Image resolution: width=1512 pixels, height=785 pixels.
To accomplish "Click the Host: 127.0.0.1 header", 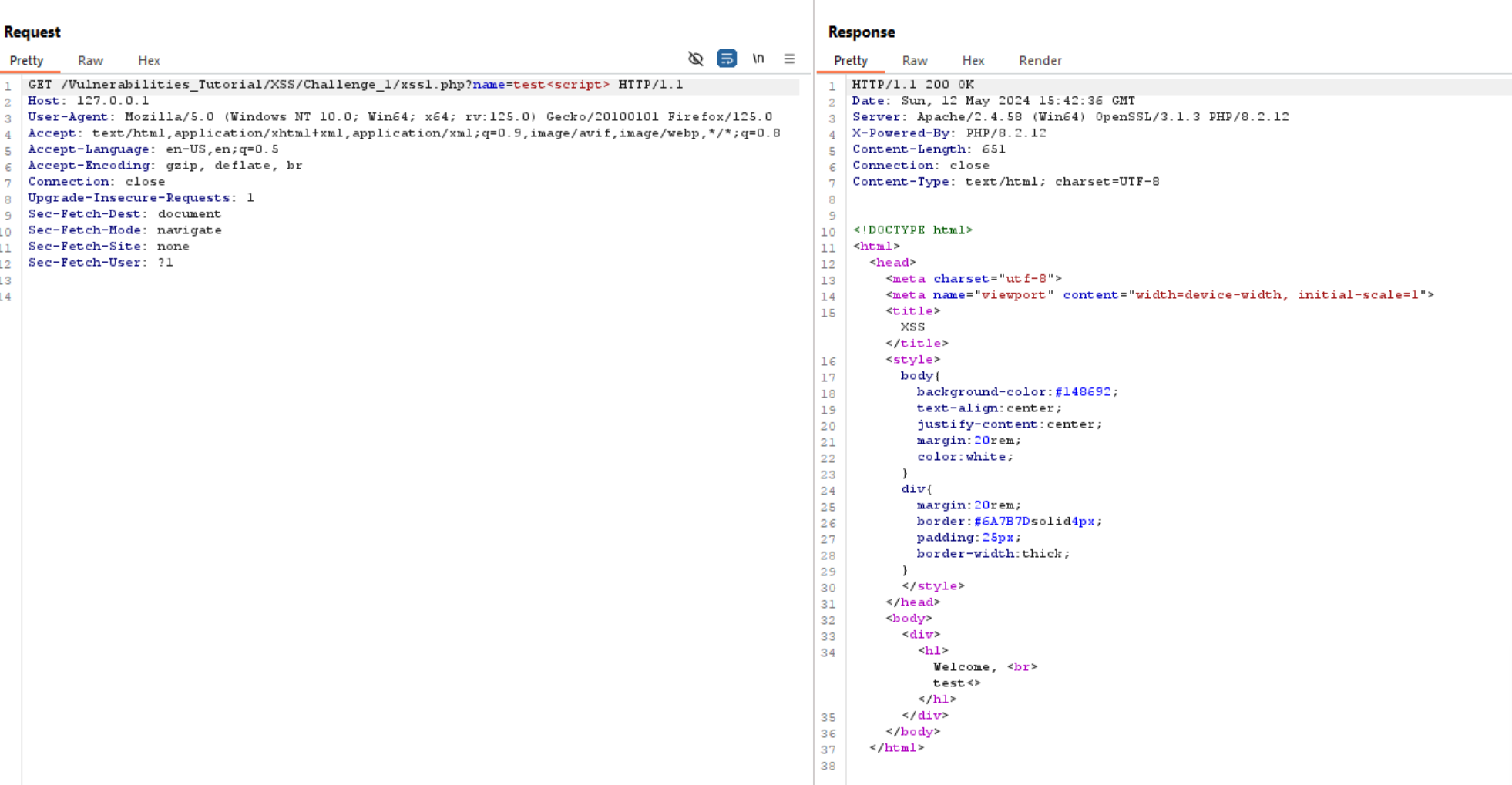I will [x=89, y=101].
